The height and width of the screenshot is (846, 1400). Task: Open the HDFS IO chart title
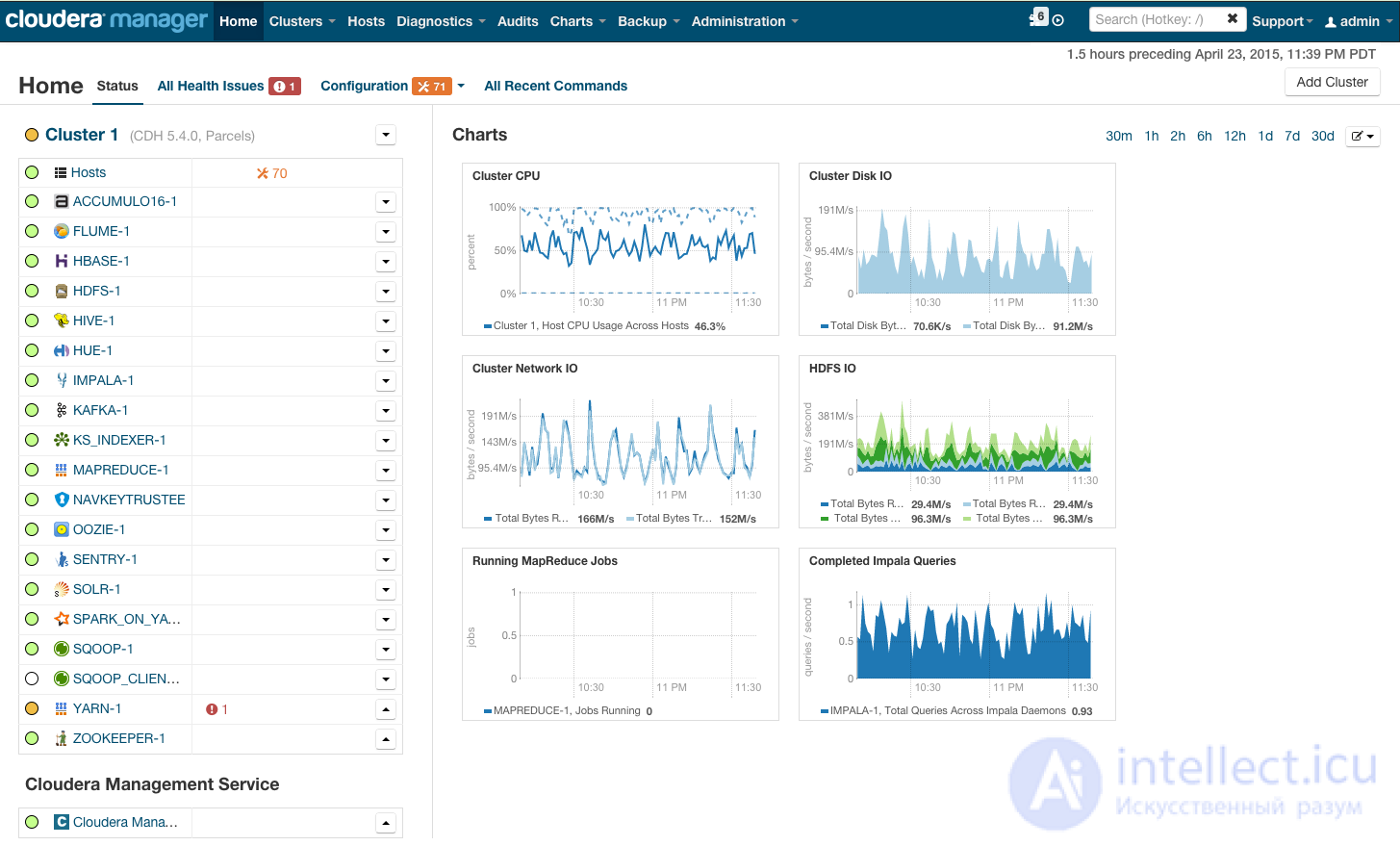832,369
